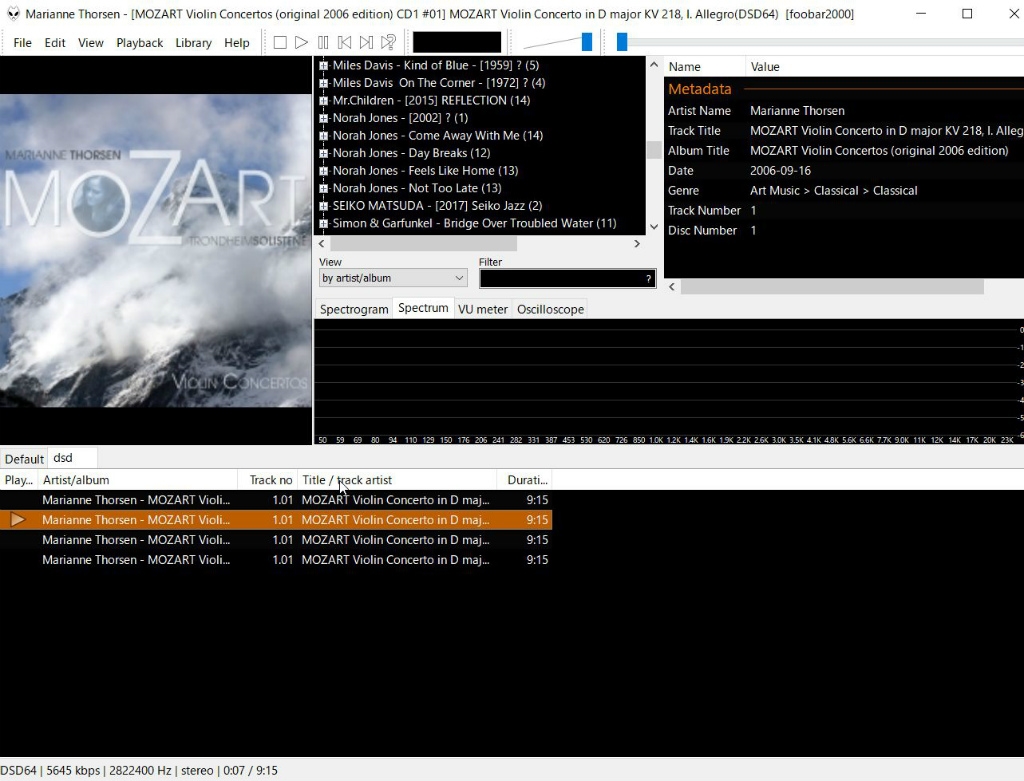Switch to the Spectrogram tab
The width and height of the screenshot is (1024, 781).
(354, 310)
